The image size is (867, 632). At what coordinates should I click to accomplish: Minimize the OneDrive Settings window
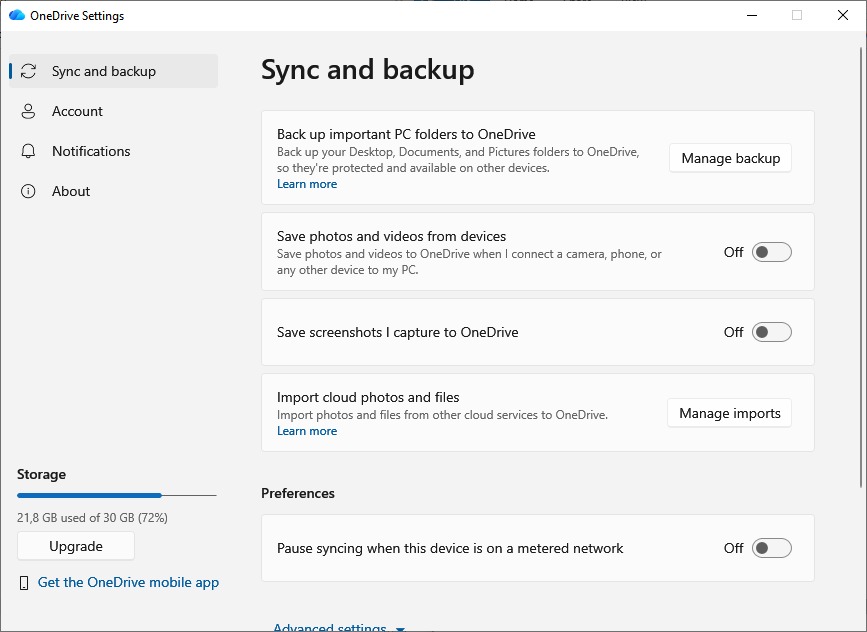752,15
